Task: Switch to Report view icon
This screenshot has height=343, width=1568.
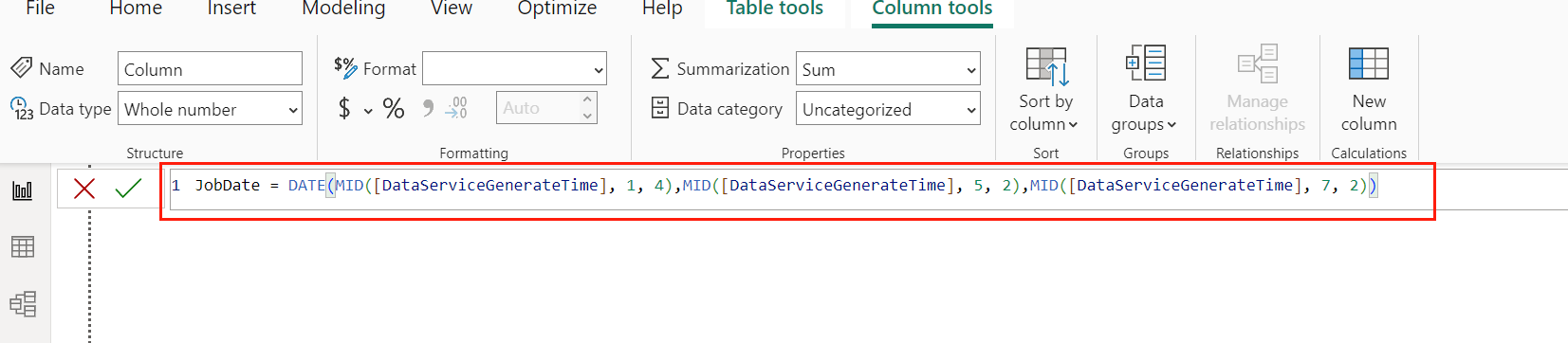Action: tap(23, 190)
